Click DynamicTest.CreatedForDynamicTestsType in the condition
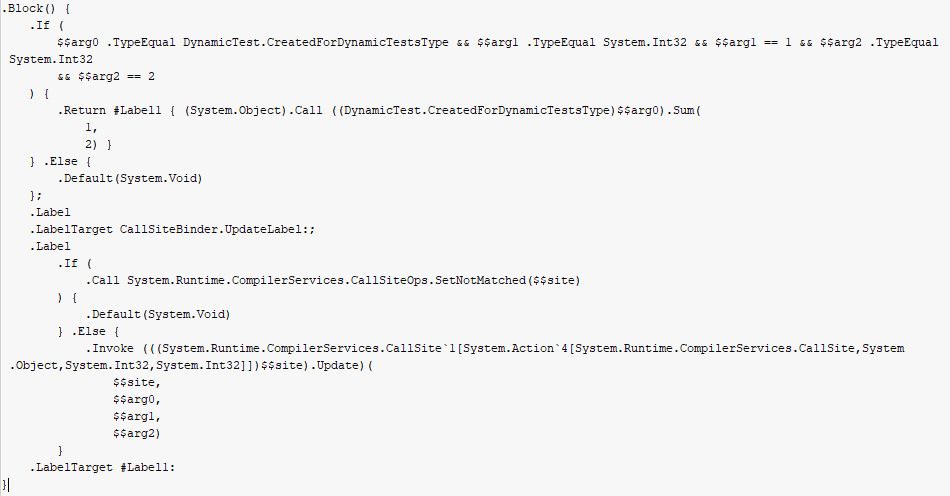The width and height of the screenshot is (950, 496). 316,42
